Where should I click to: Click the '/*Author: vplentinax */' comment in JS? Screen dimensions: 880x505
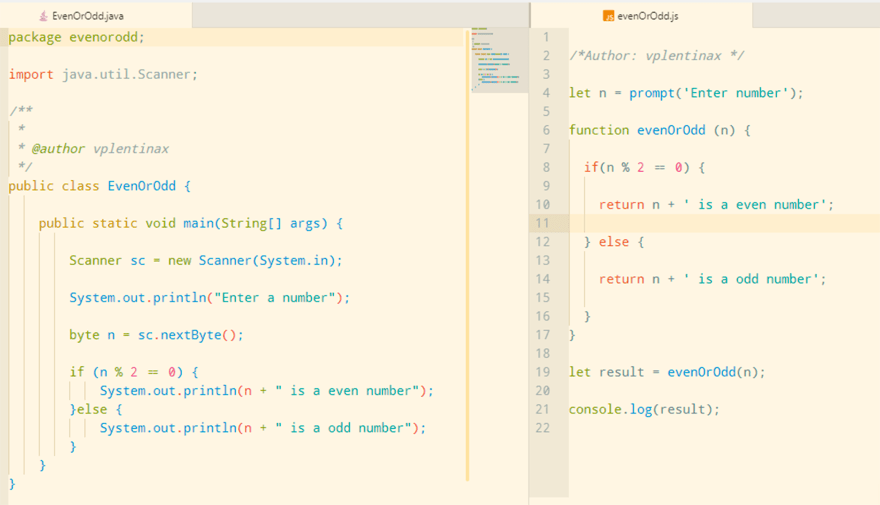coord(657,56)
